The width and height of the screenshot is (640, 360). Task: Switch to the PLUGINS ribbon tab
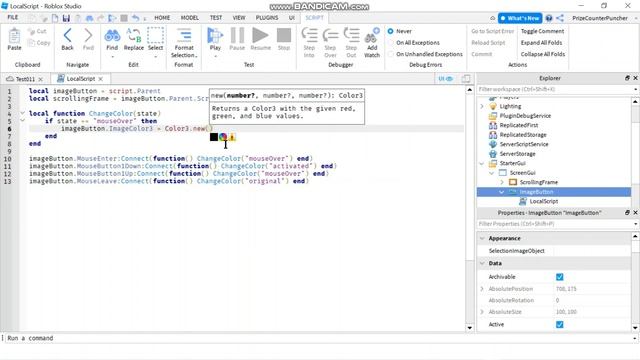[267, 18]
